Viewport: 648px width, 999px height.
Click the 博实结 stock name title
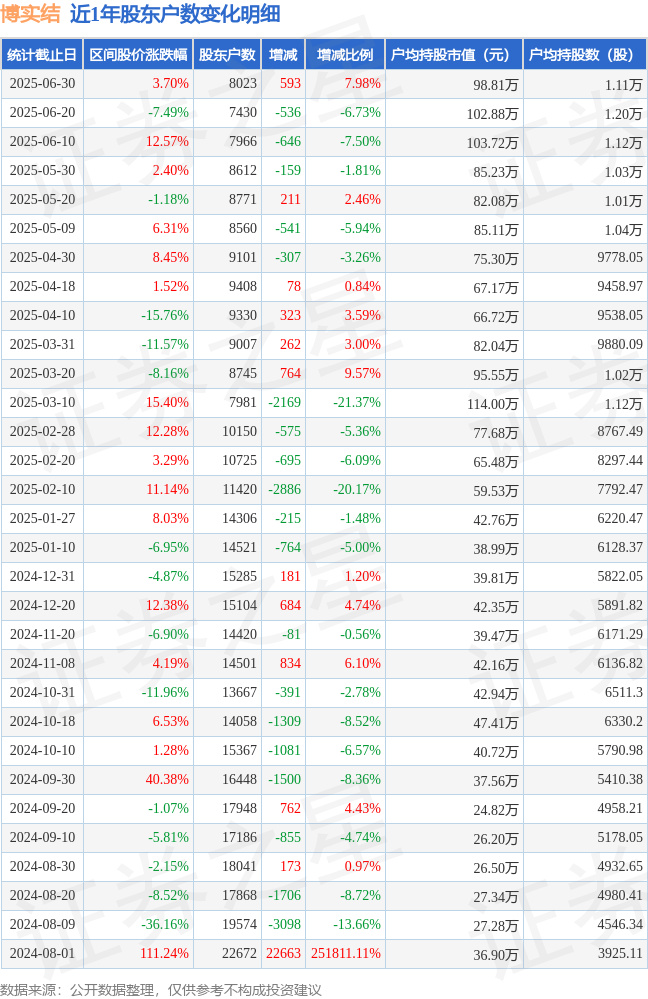click(30, 14)
